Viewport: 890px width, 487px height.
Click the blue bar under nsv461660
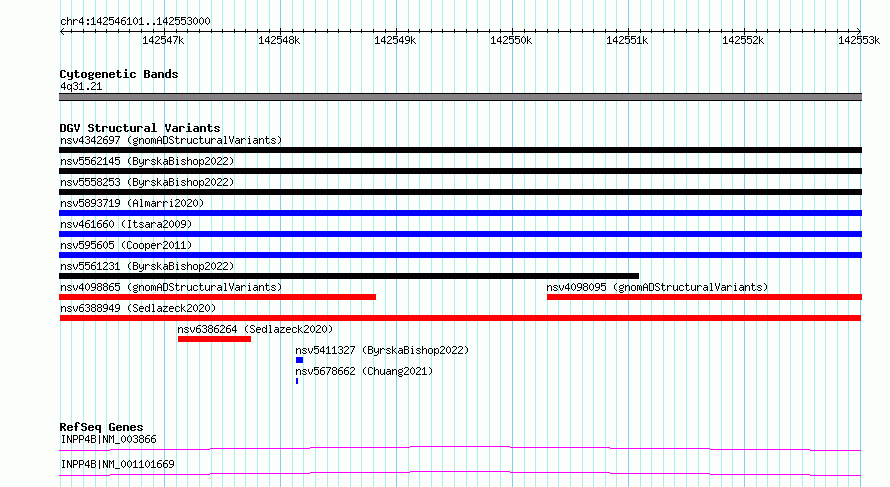(x=460, y=234)
